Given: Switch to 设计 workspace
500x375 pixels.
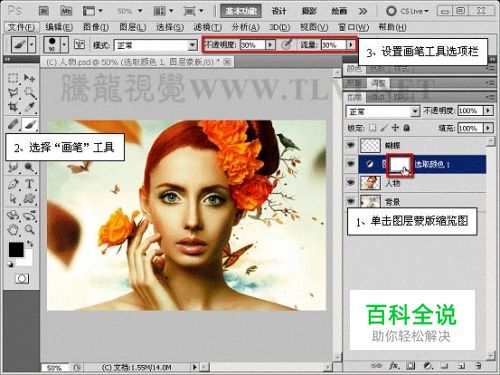Looking at the screenshot, I should tap(279, 11).
